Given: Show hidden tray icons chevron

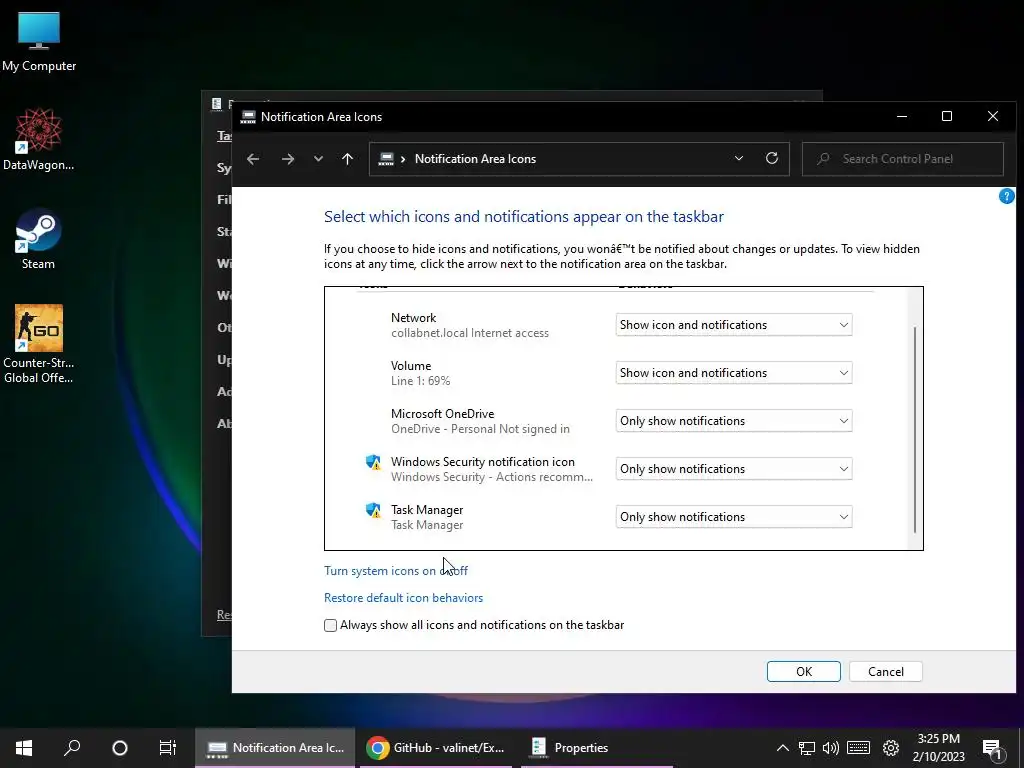Looking at the screenshot, I should click(x=782, y=748).
